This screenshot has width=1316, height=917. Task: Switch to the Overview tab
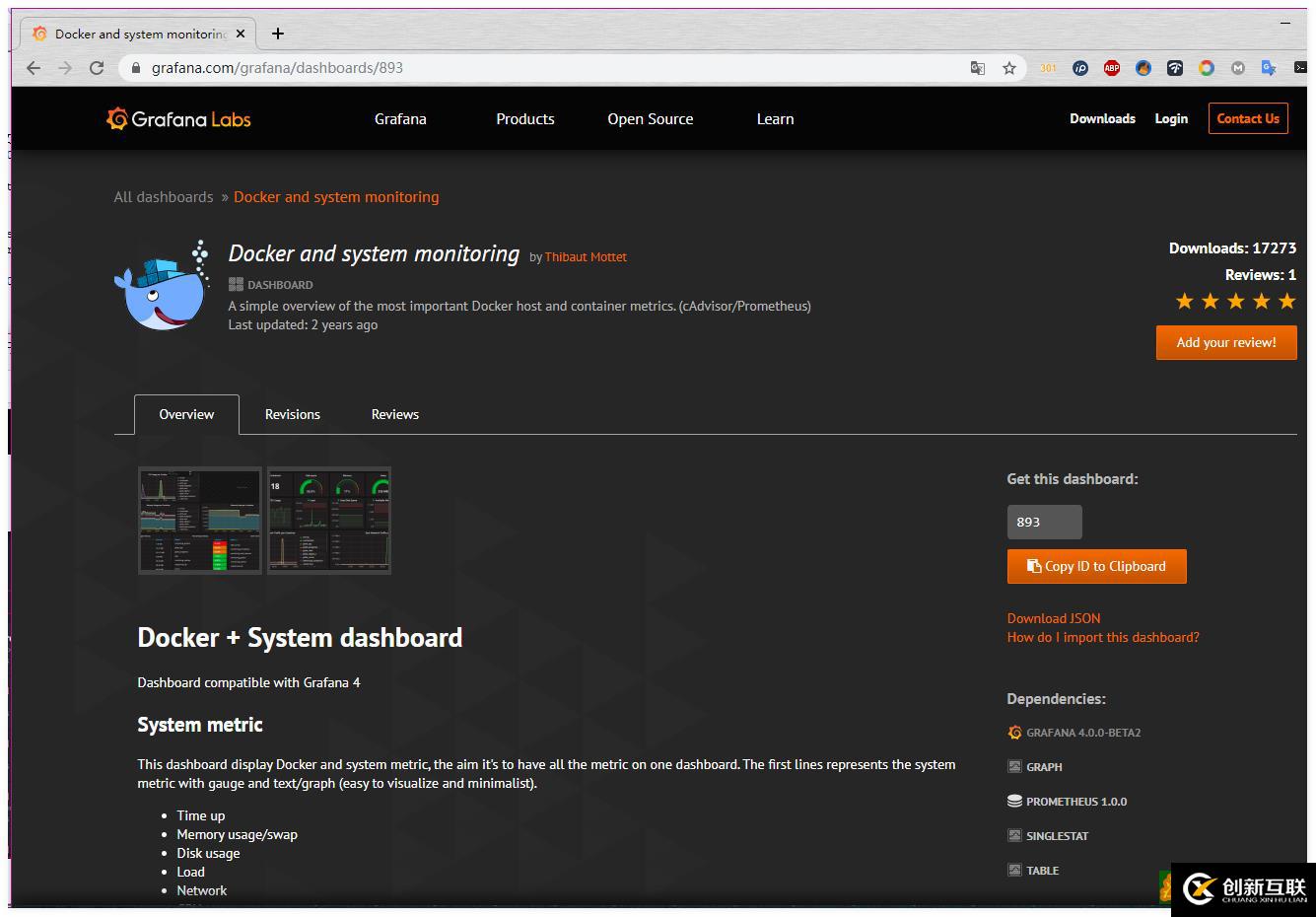(x=186, y=415)
